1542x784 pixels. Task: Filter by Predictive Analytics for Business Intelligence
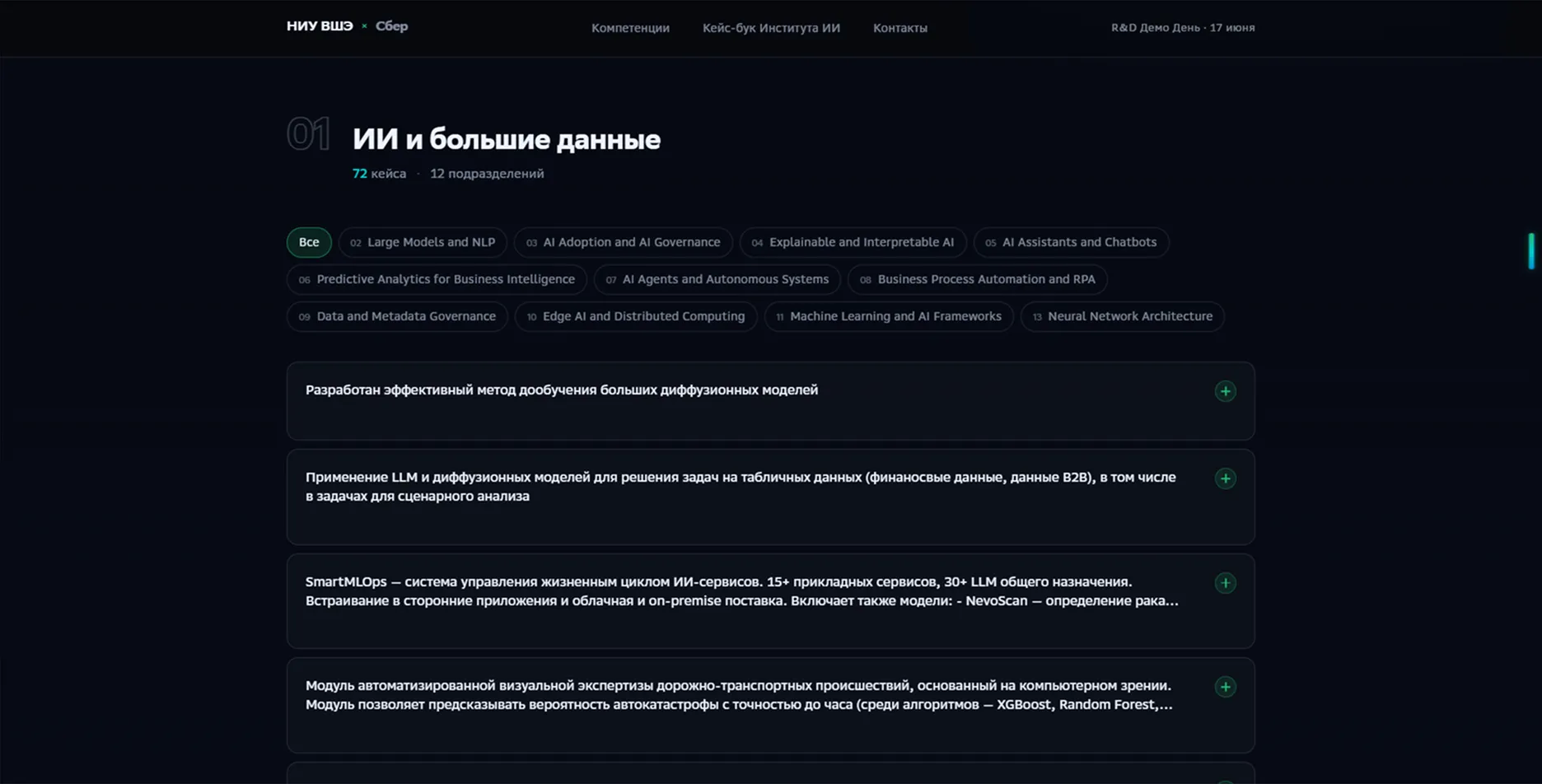[x=437, y=279]
